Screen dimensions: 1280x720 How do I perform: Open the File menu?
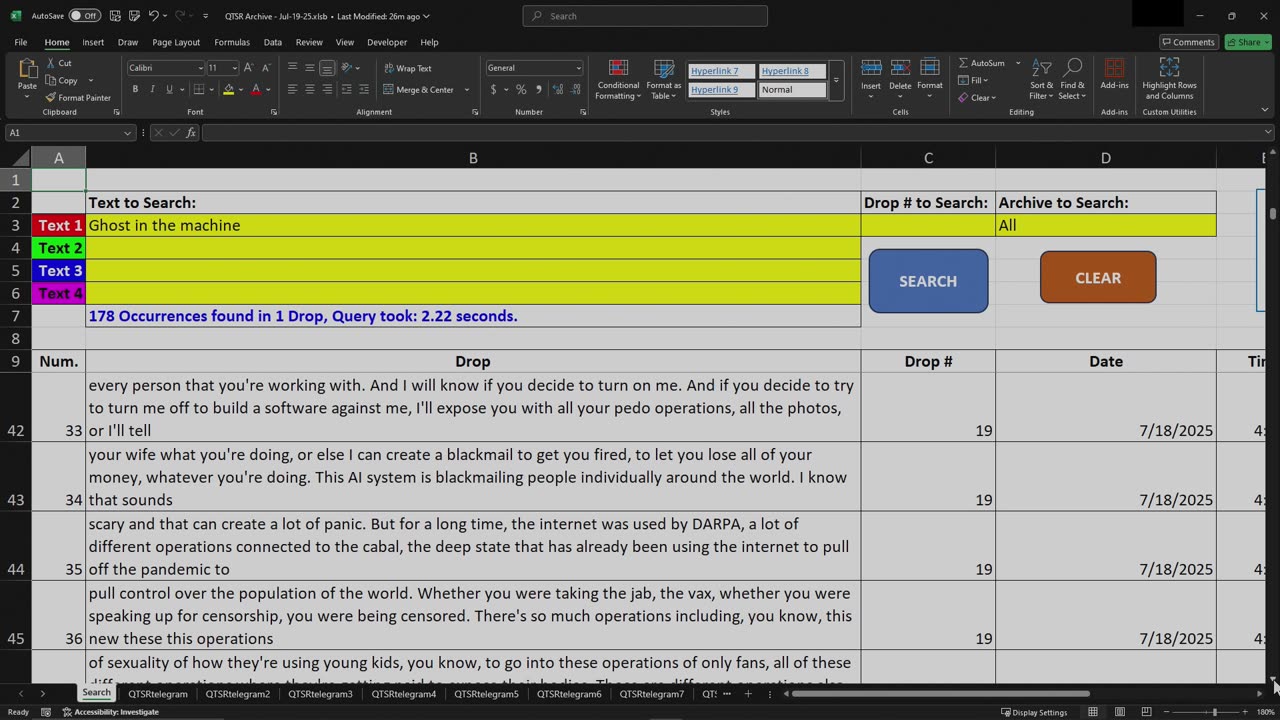pyautogui.click(x=20, y=42)
